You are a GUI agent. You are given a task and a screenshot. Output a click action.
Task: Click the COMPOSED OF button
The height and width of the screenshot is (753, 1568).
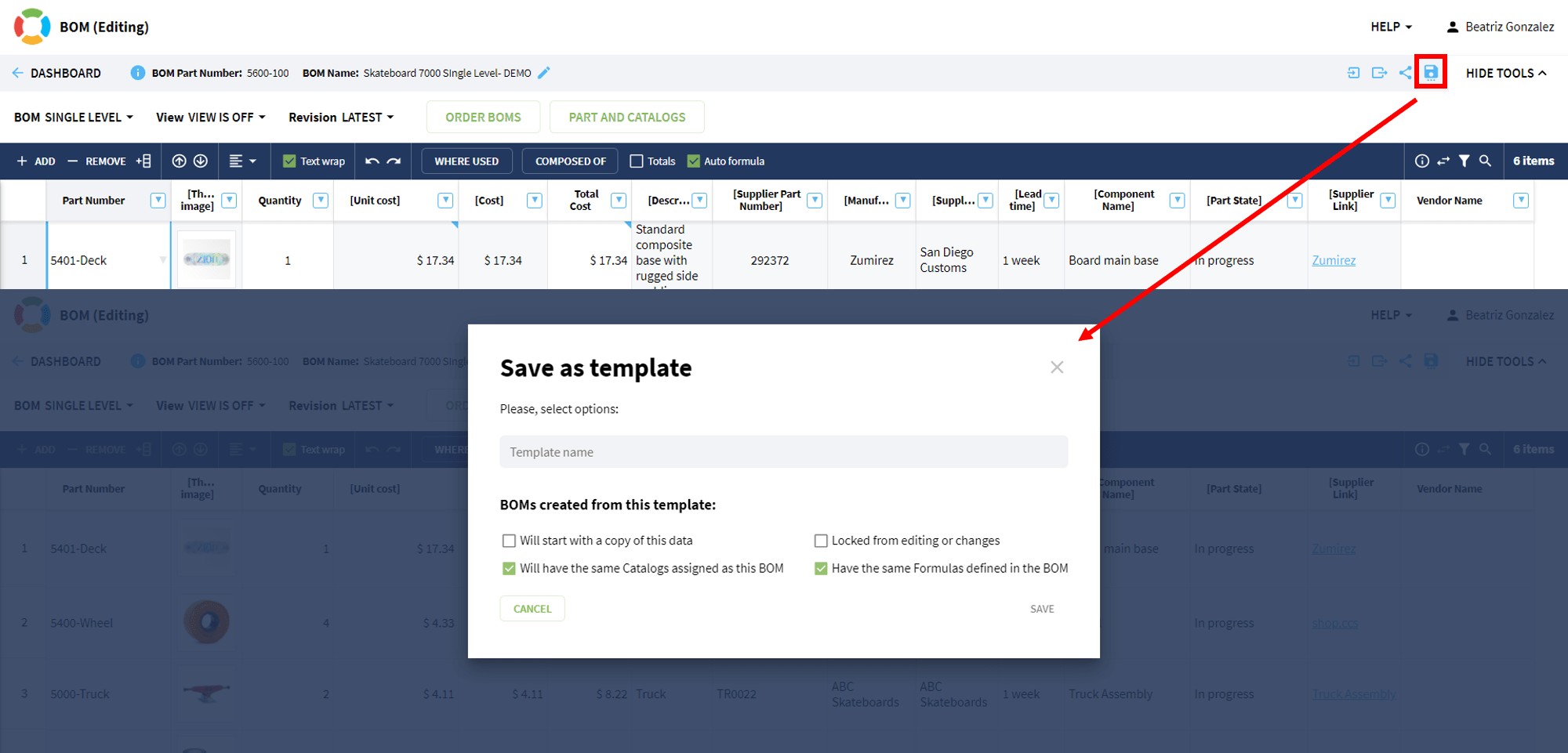click(569, 161)
